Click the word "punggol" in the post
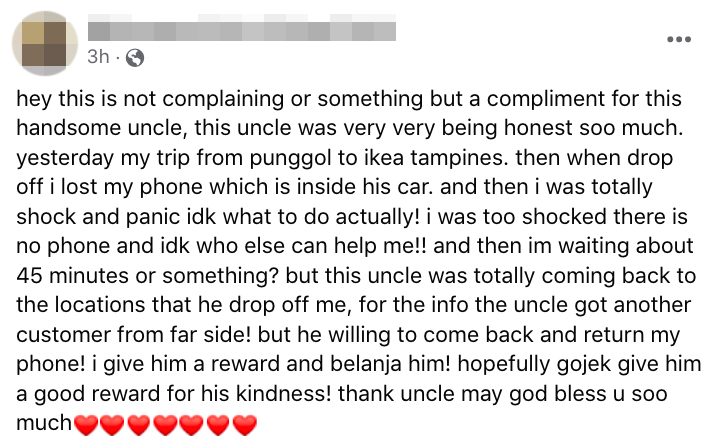725x448 pixels. [289, 156]
